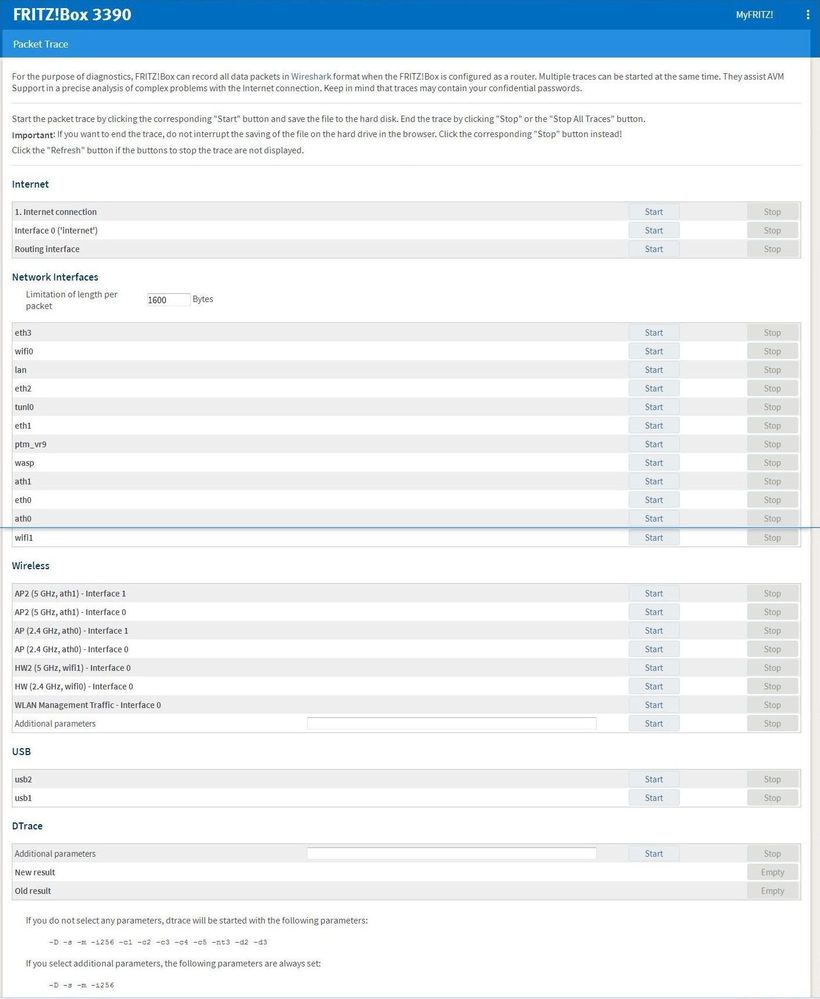Stop HW2 (5 GHz, wifi1) - Interface 0 trace

click(x=772, y=668)
